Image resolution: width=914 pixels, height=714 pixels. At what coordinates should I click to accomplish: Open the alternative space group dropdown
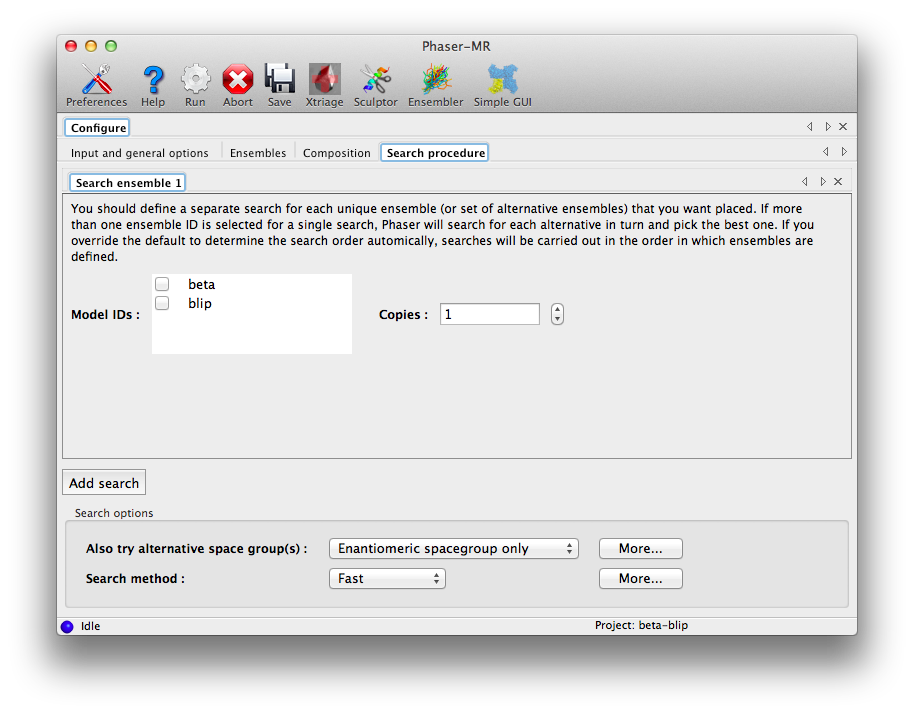point(453,548)
